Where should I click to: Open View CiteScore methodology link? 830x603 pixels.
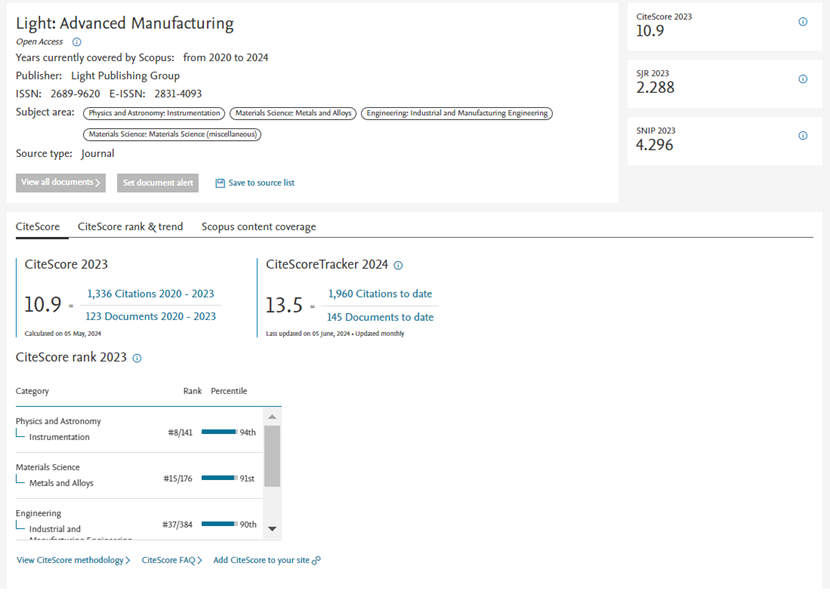click(x=73, y=561)
